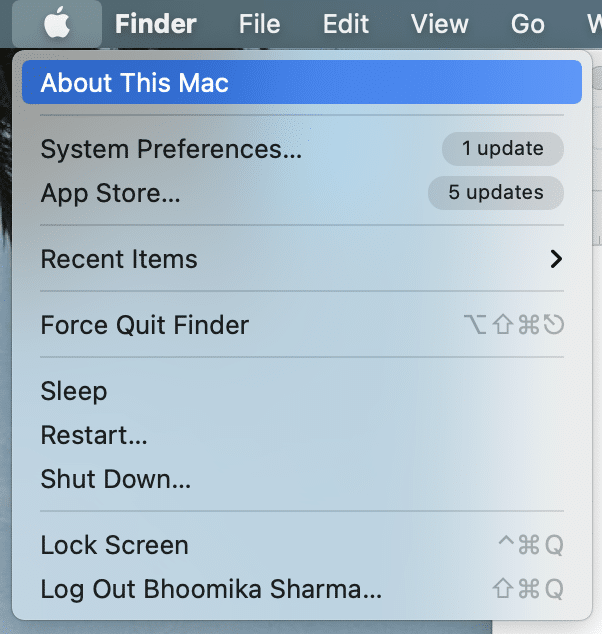Expand the Recent Items submenu
Image resolution: width=602 pixels, height=634 pixels.
[x=119, y=259]
